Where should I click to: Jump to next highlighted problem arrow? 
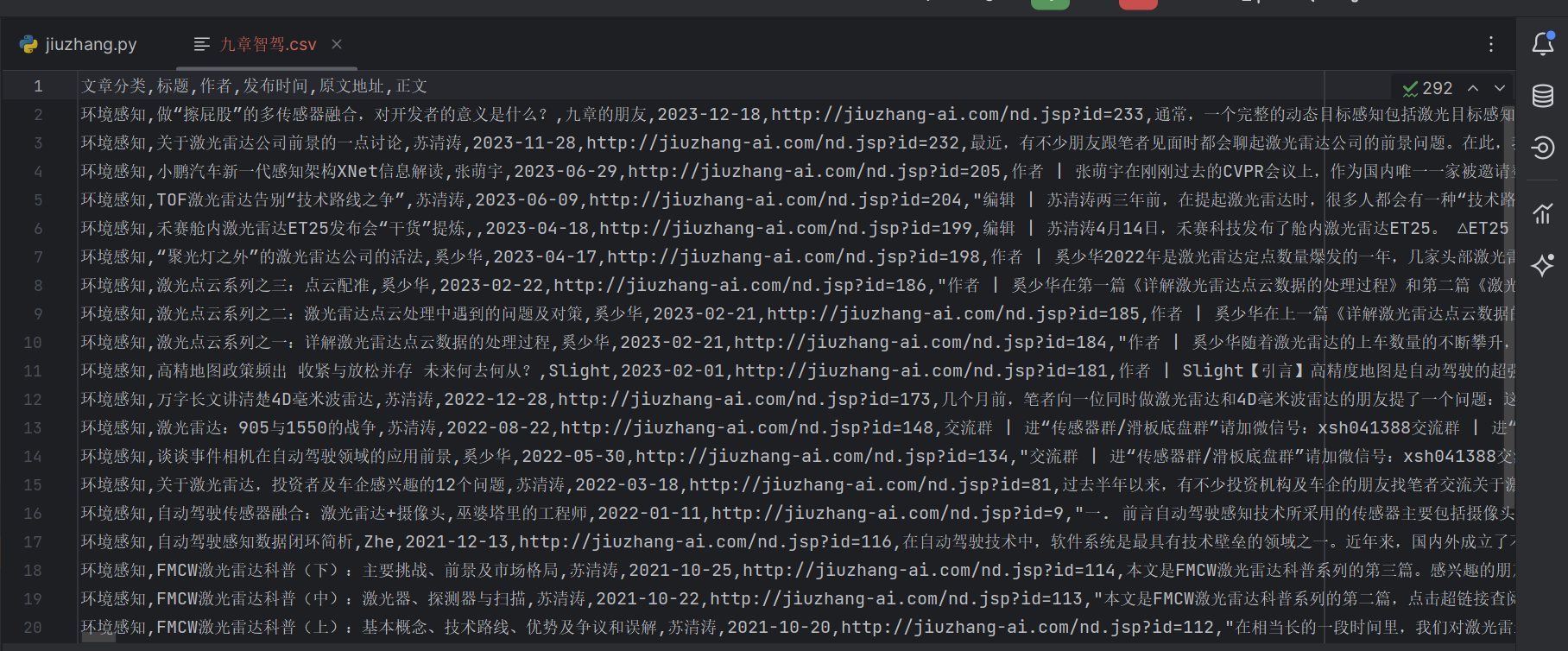[x=1500, y=88]
